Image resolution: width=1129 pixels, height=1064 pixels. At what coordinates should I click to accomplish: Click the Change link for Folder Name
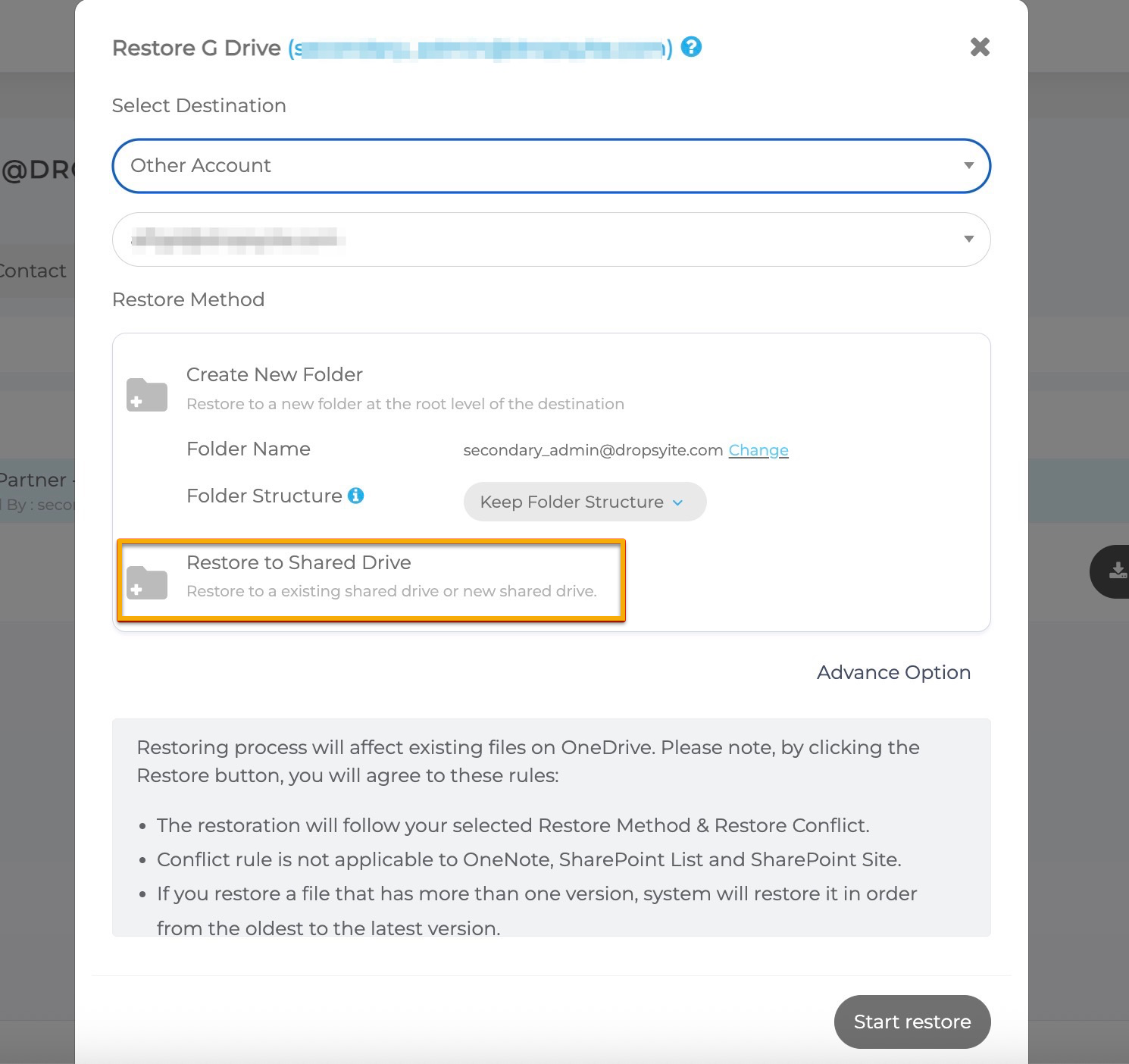point(758,450)
